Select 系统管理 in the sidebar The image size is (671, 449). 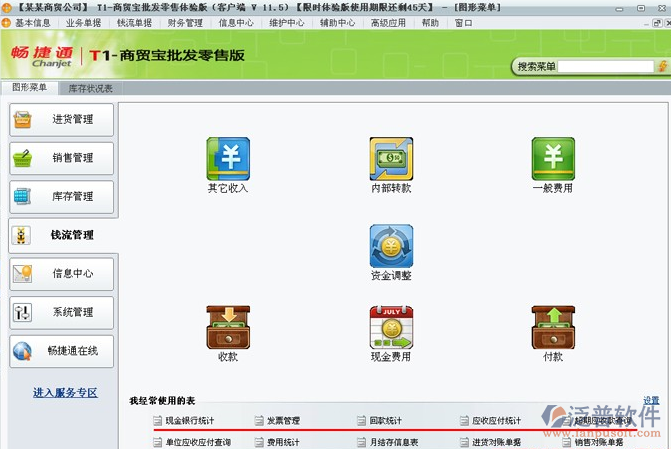[x=62, y=312]
